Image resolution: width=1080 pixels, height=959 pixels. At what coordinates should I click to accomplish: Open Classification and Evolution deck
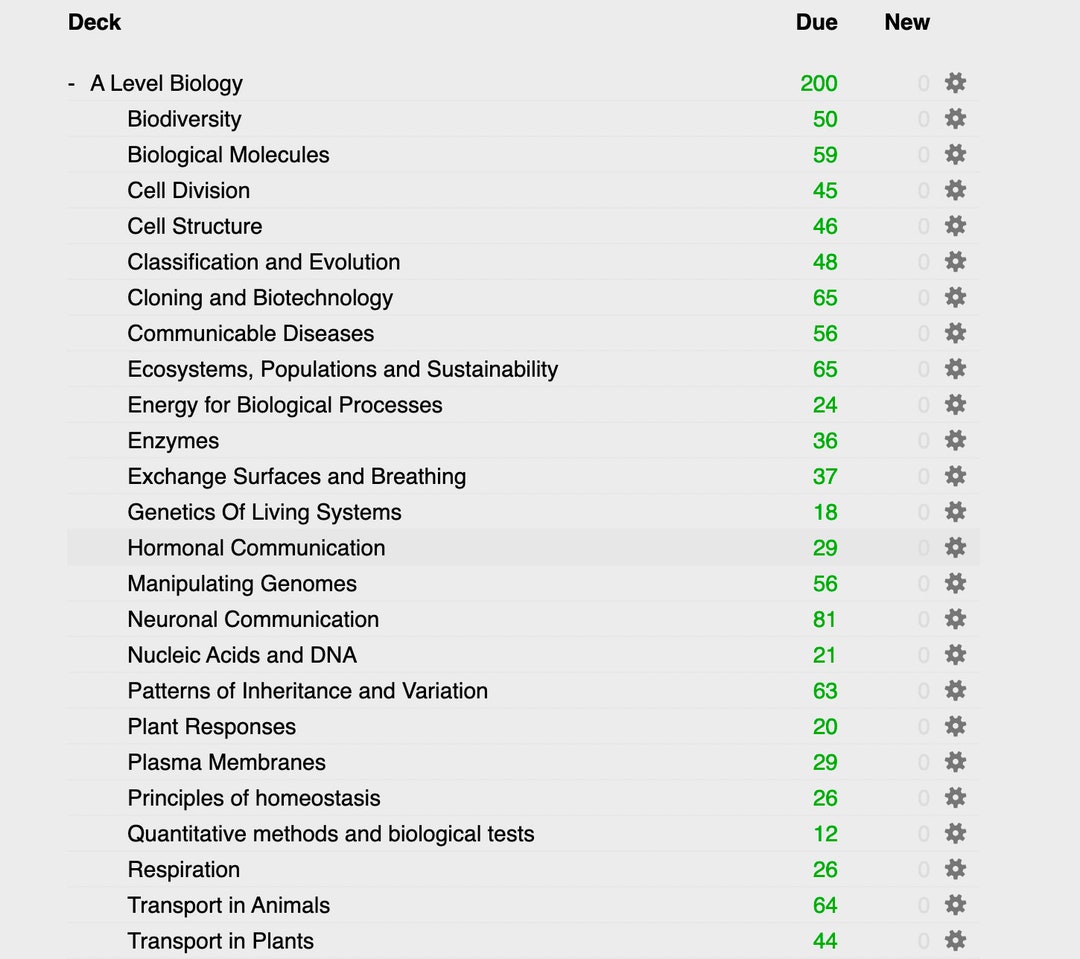coord(264,262)
